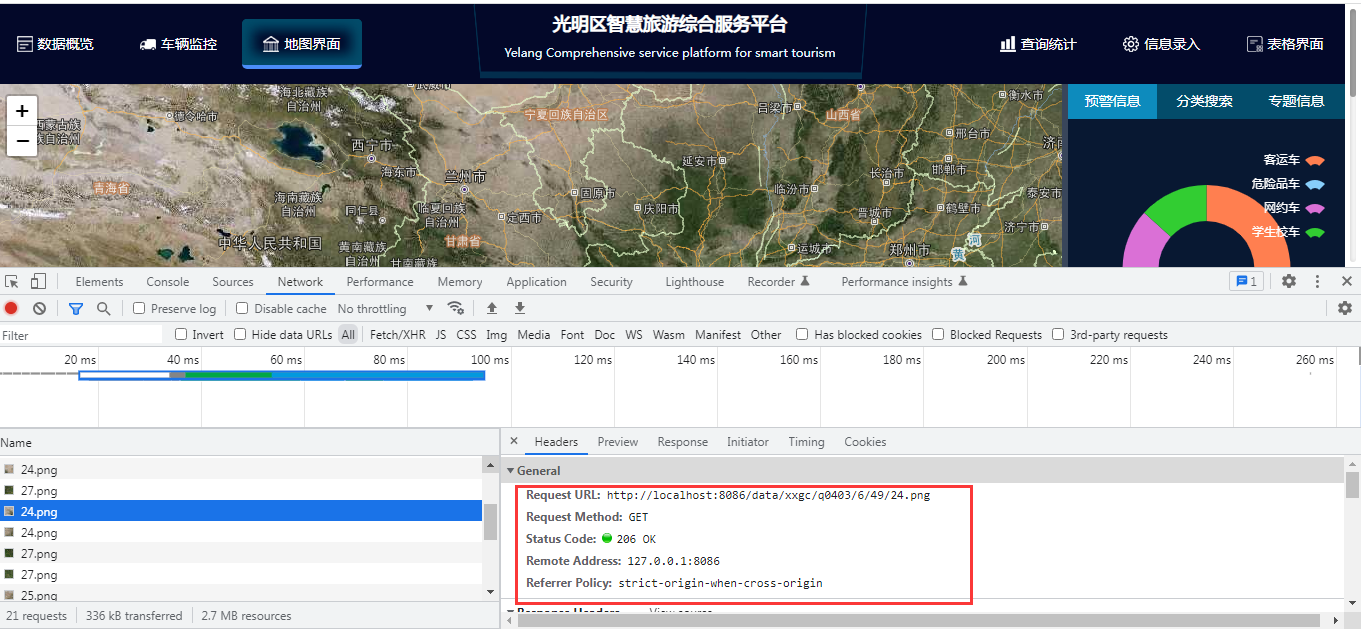Screen dimensions: 1361x629
Task: Open the Performance tab
Action: click(x=380, y=282)
